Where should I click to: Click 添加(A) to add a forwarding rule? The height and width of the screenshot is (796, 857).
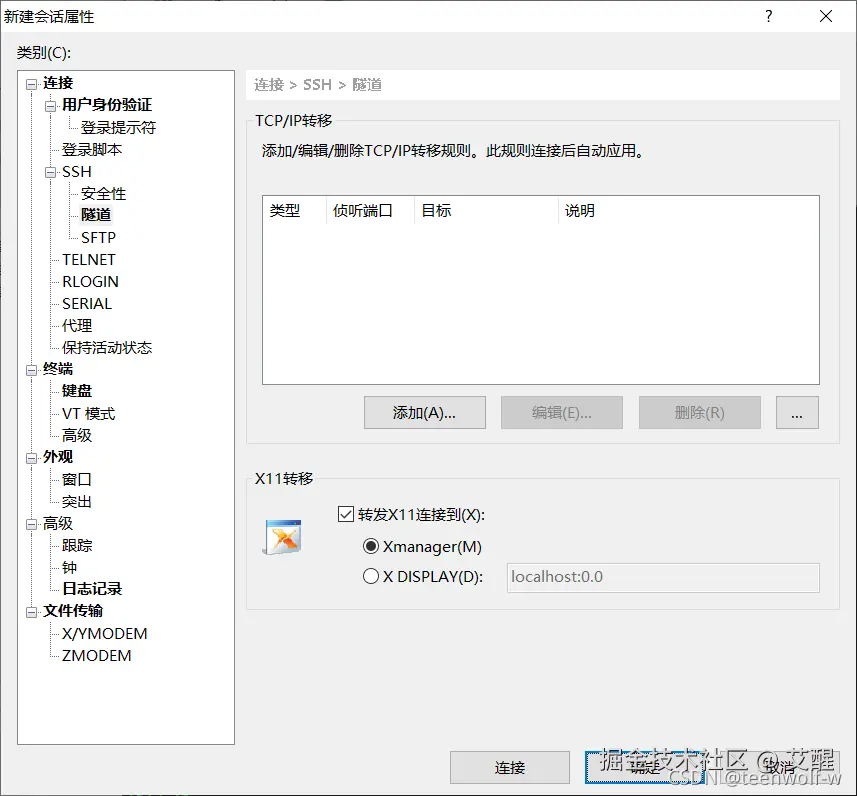coord(424,412)
